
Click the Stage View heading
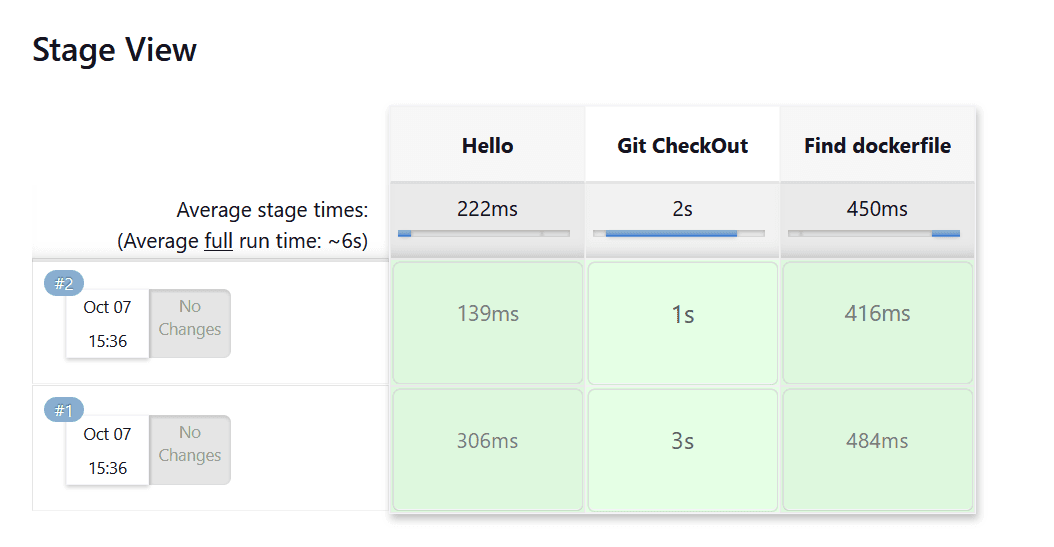click(x=114, y=50)
